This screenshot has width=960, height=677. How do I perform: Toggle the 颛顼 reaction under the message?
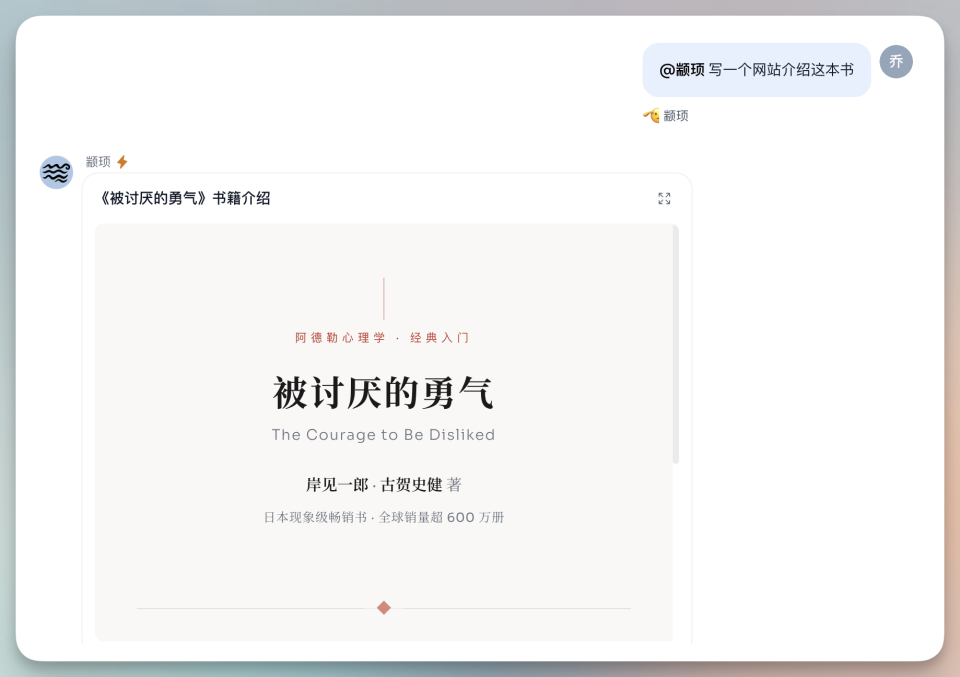[x=665, y=115]
